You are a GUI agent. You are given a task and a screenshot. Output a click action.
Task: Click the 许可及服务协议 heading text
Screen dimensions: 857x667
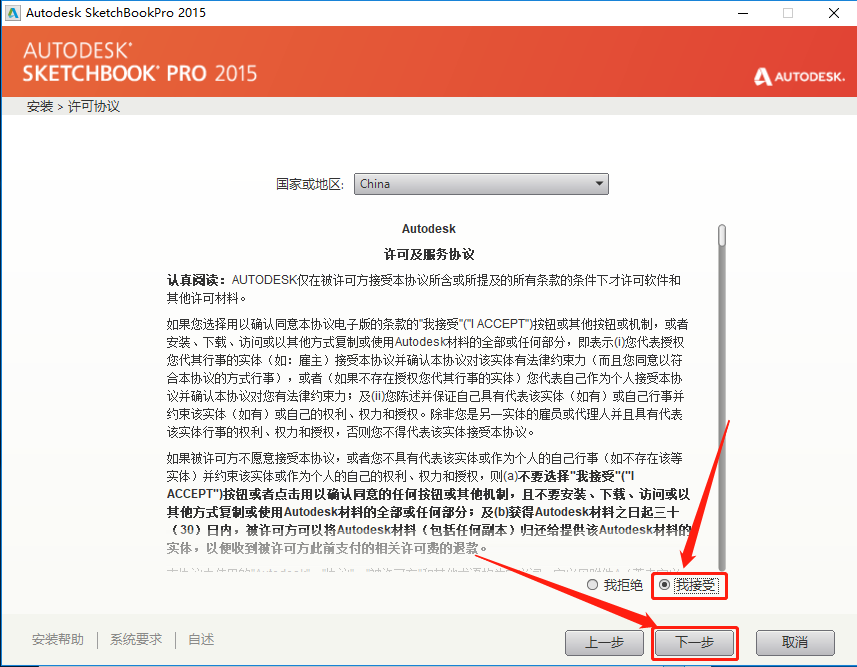click(429, 254)
